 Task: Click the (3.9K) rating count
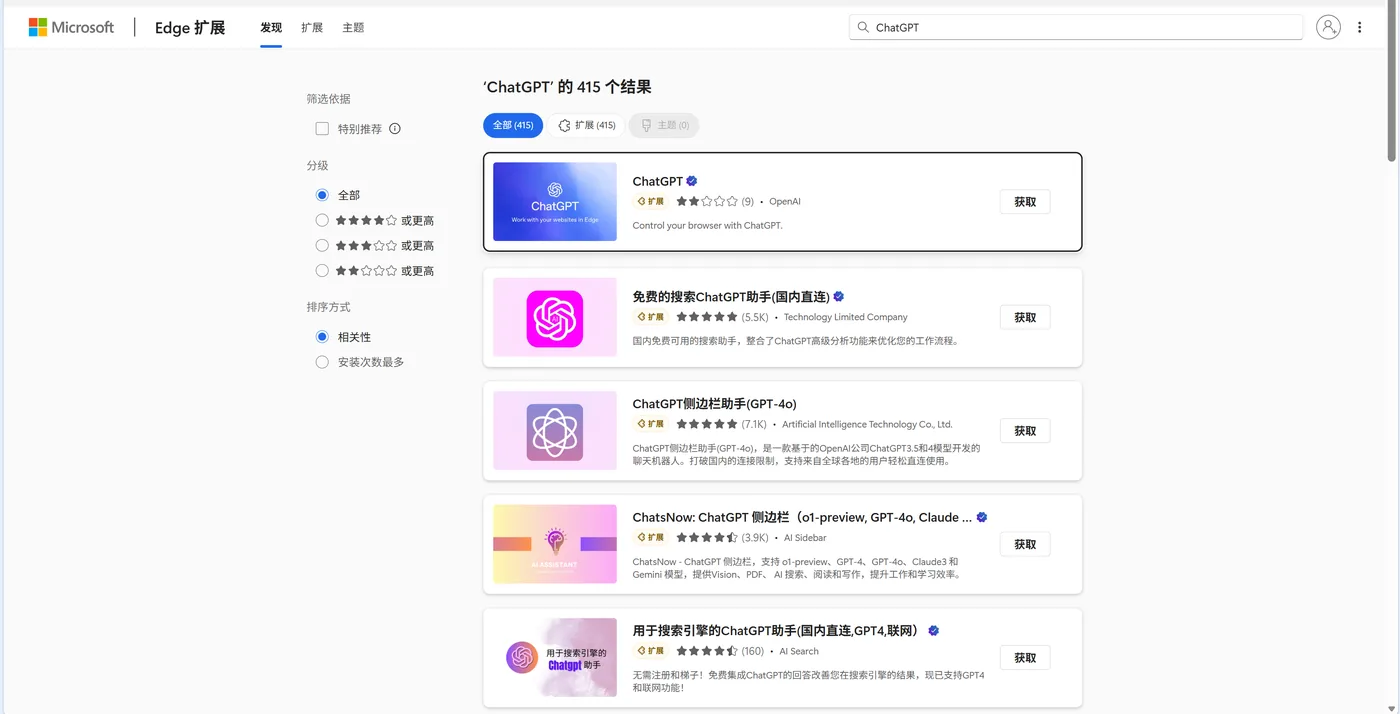coord(755,538)
